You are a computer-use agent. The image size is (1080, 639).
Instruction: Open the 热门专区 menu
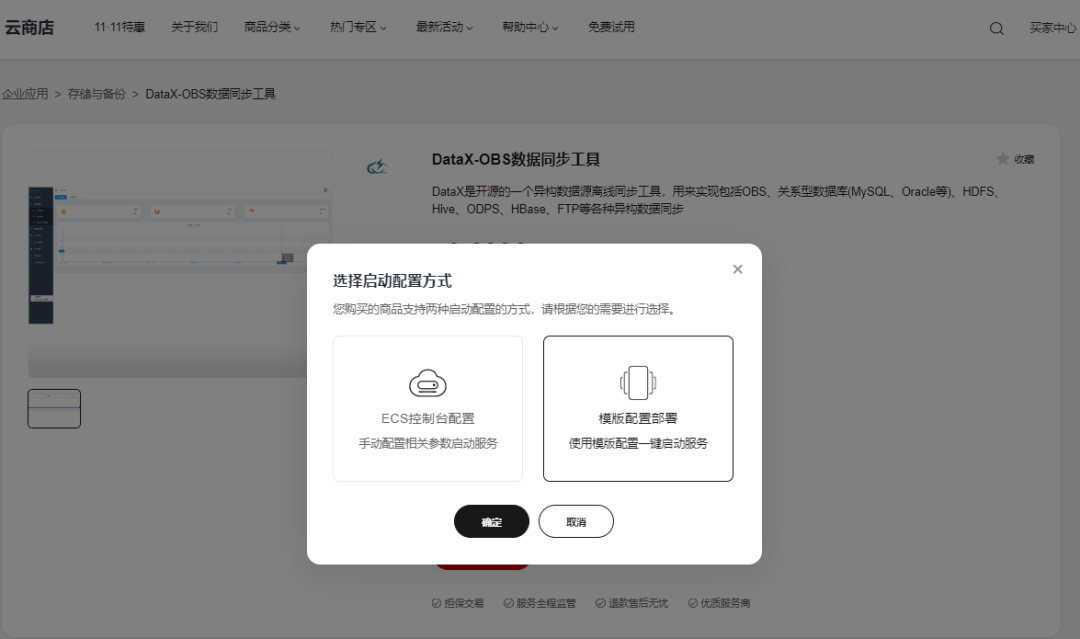[x=358, y=27]
